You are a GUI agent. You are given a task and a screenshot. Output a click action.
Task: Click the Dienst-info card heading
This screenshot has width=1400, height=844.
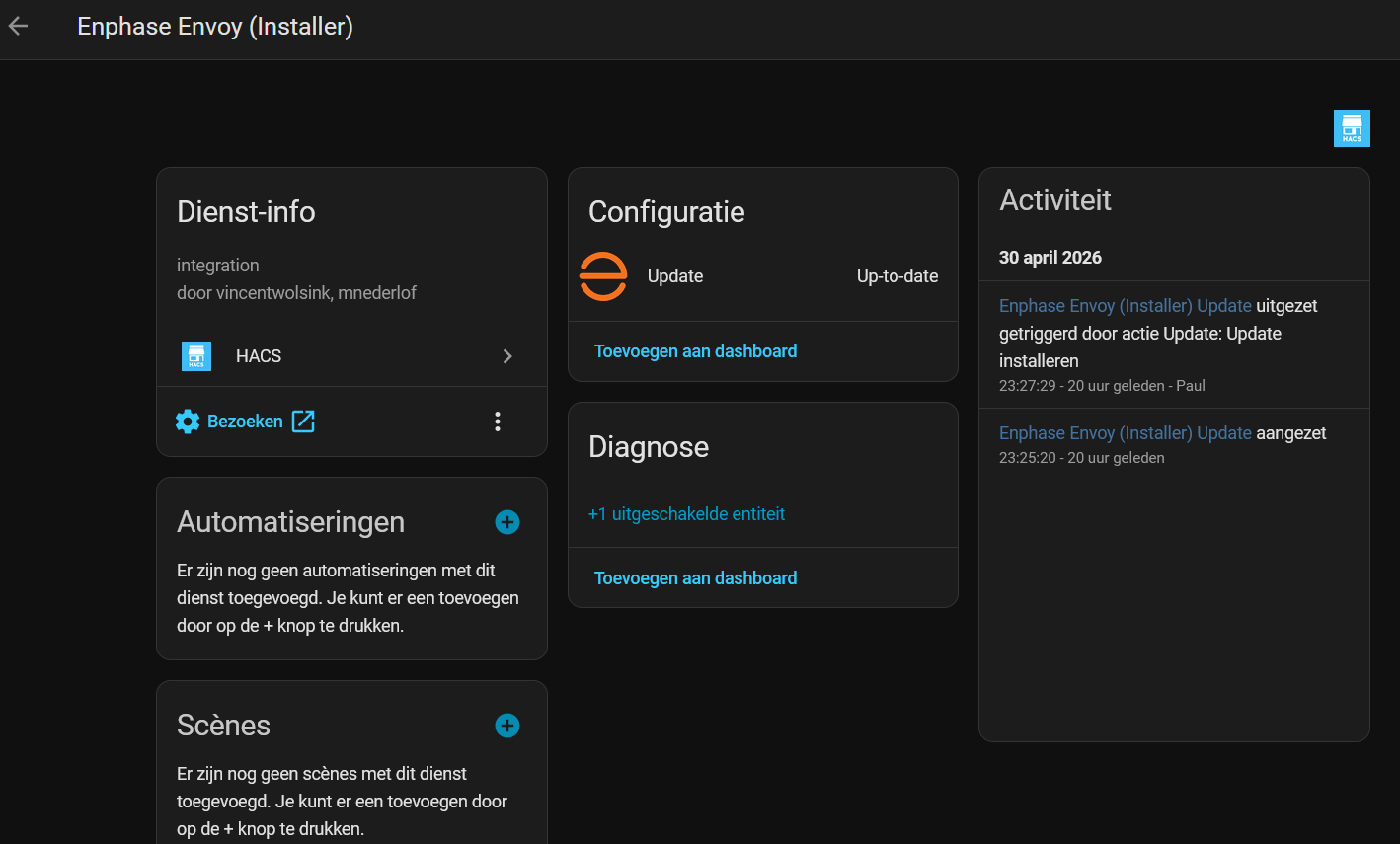click(246, 212)
